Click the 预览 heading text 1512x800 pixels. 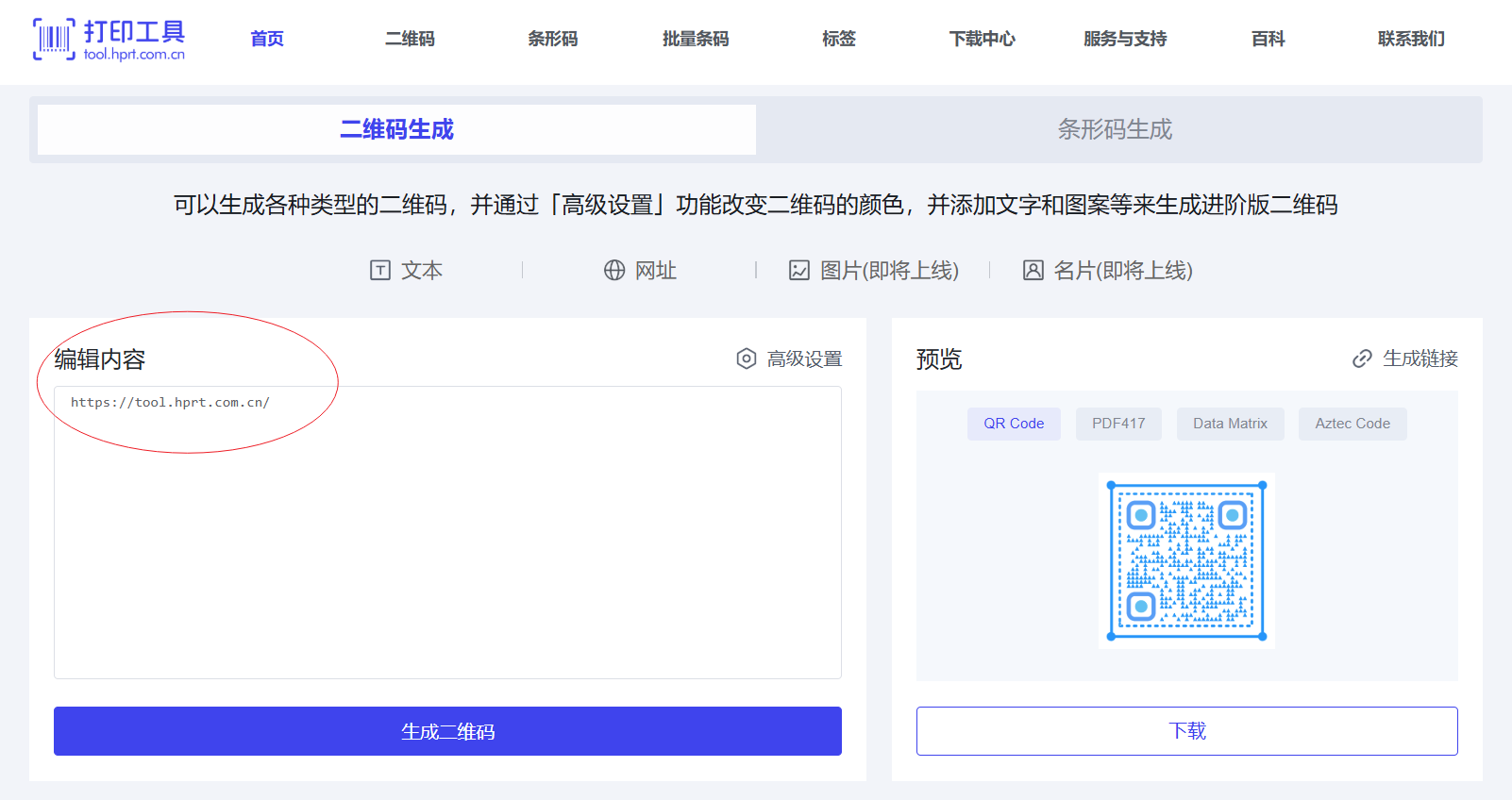[939, 359]
